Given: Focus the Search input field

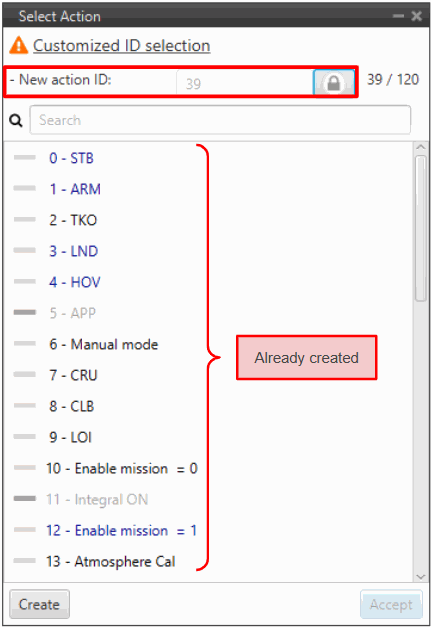Looking at the screenshot, I should coord(220,120).
